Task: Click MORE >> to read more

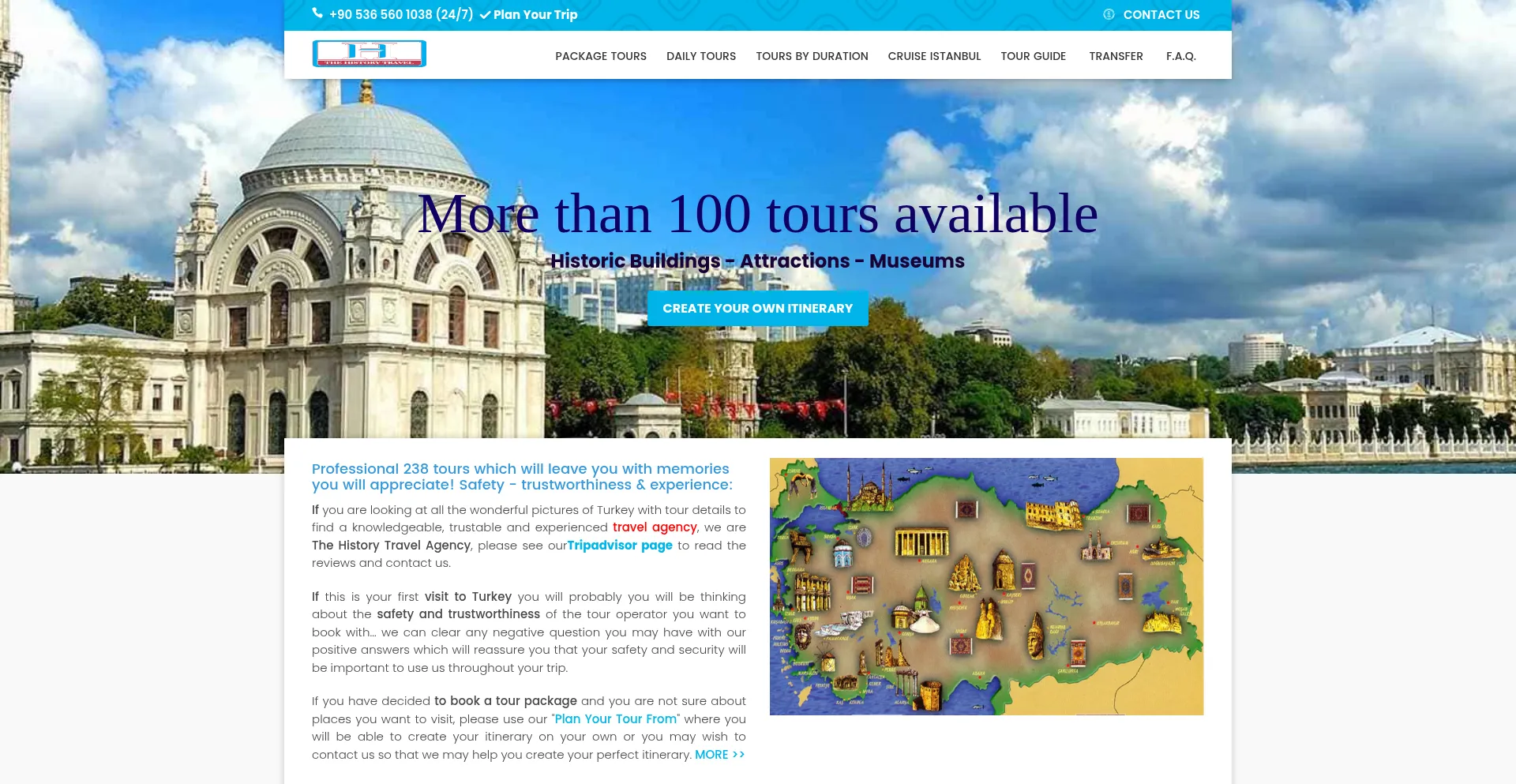Action: click(719, 755)
